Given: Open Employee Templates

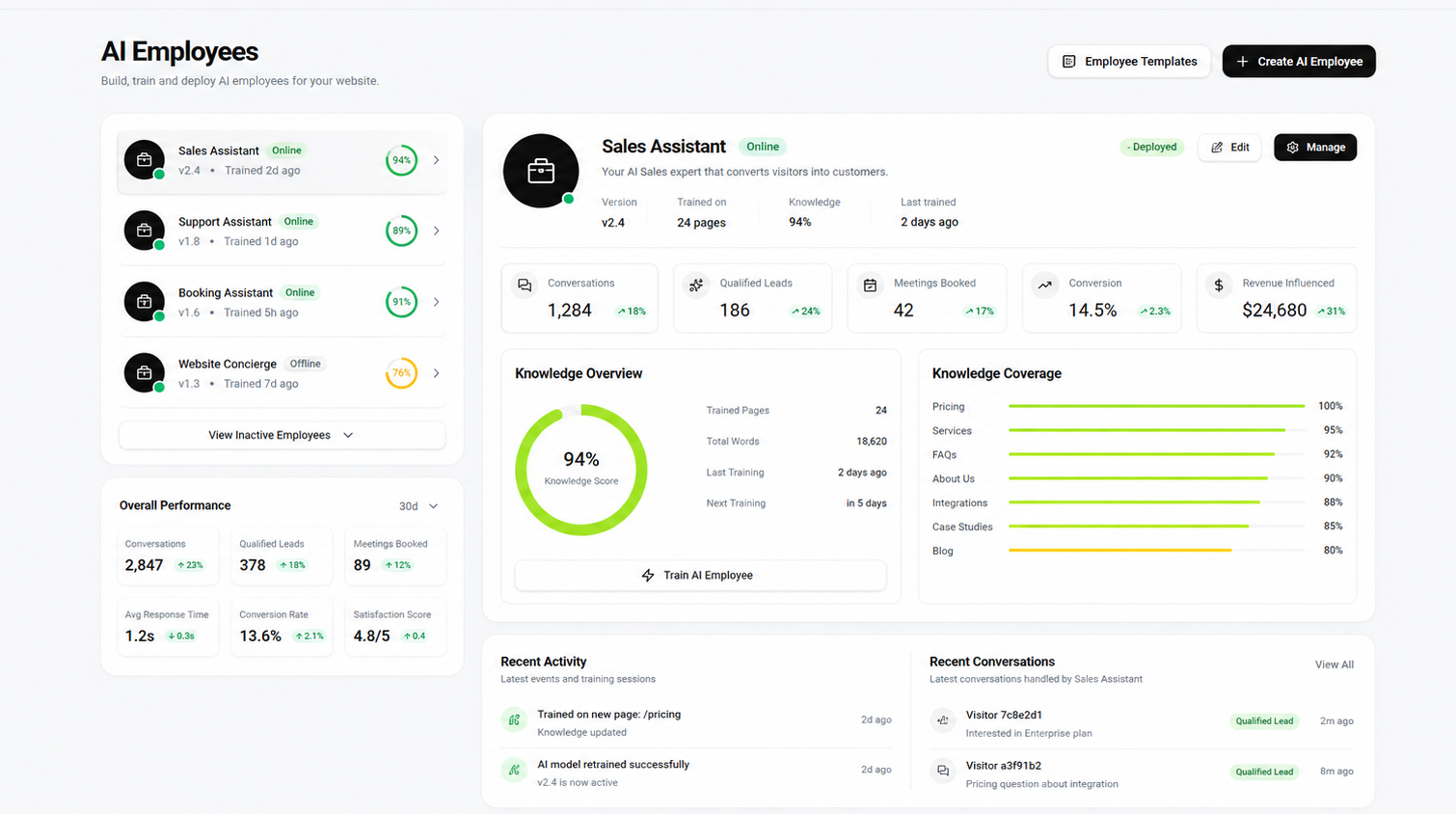Looking at the screenshot, I should click(1129, 62).
